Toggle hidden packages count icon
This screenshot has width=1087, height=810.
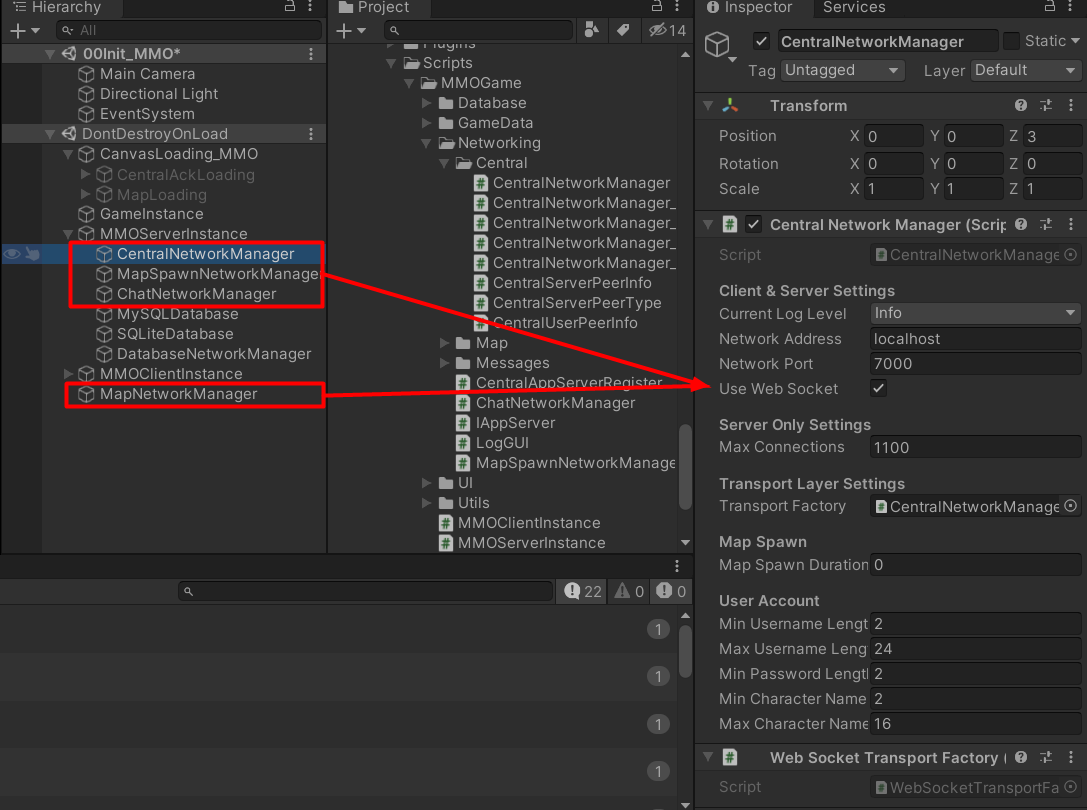667,30
